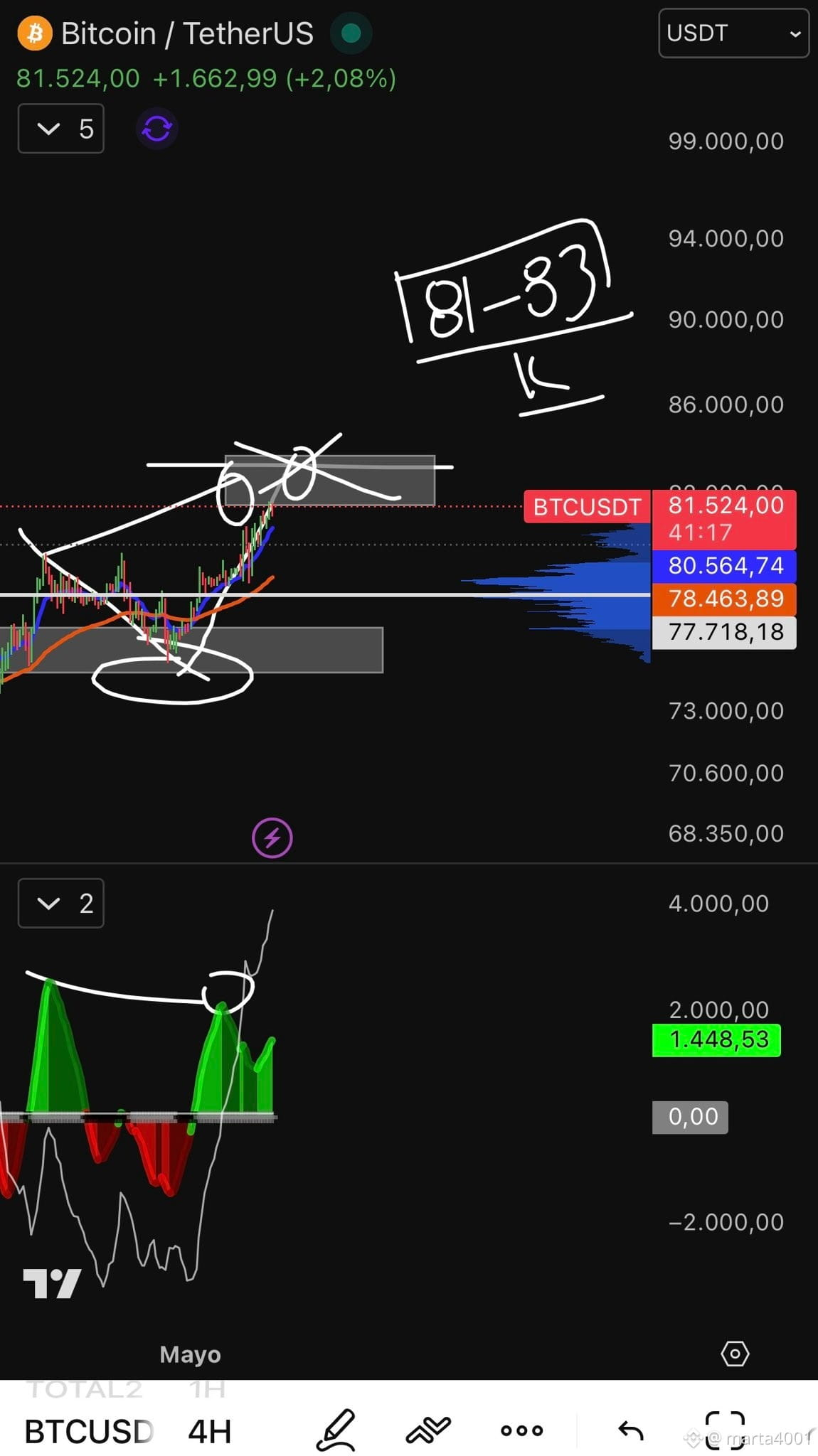Tap the 90.000,00 price scale label
Image resolution: width=818 pixels, height=1456 pixels.
(726, 320)
